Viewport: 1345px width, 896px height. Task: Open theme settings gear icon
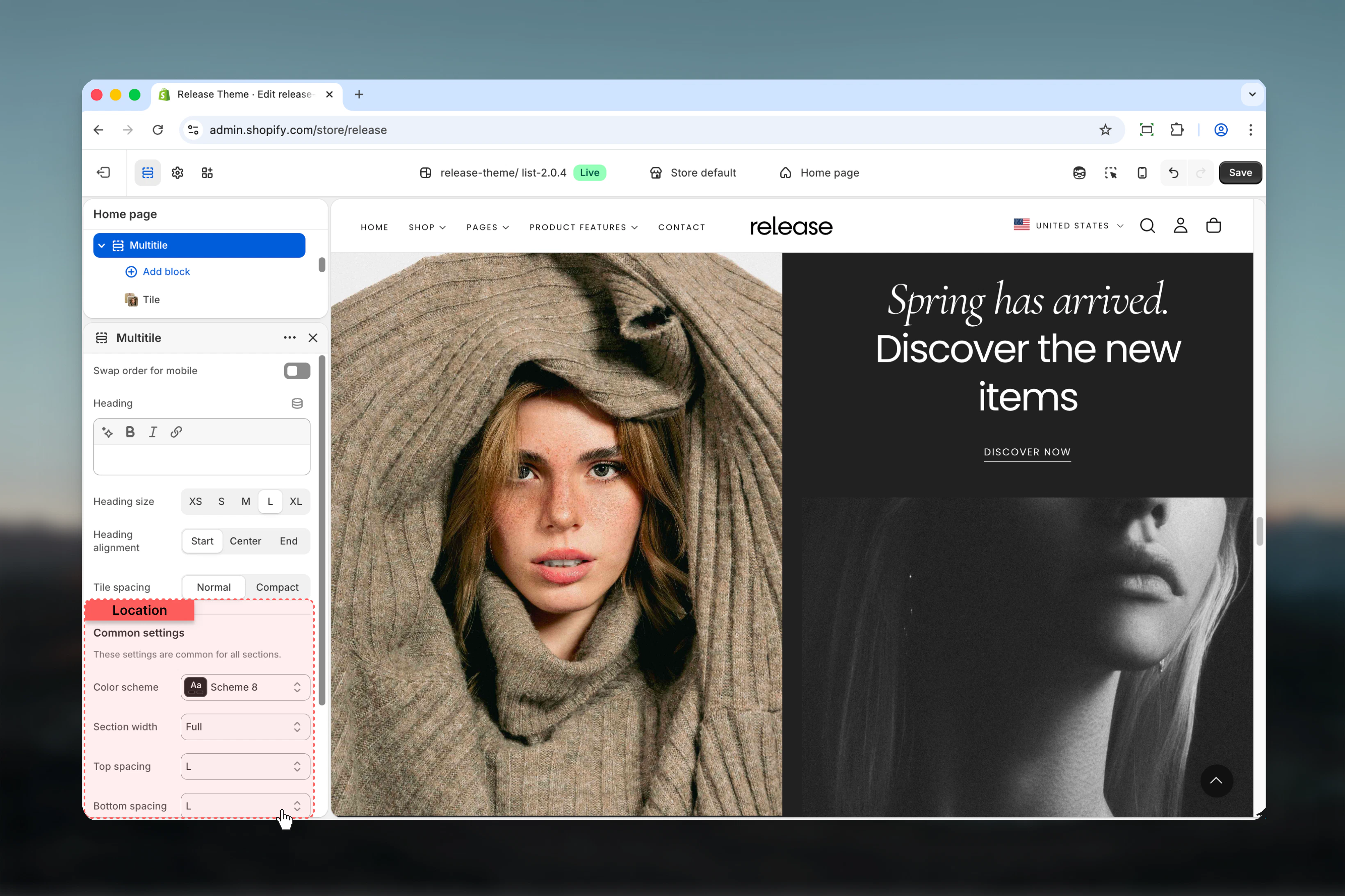tap(178, 173)
